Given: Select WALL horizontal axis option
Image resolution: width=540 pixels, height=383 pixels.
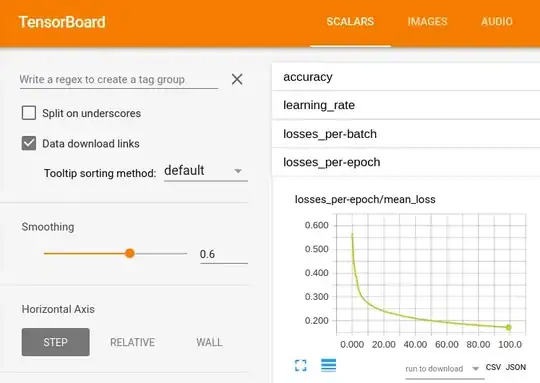Looking at the screenshot, I should [x=209, y=342].
